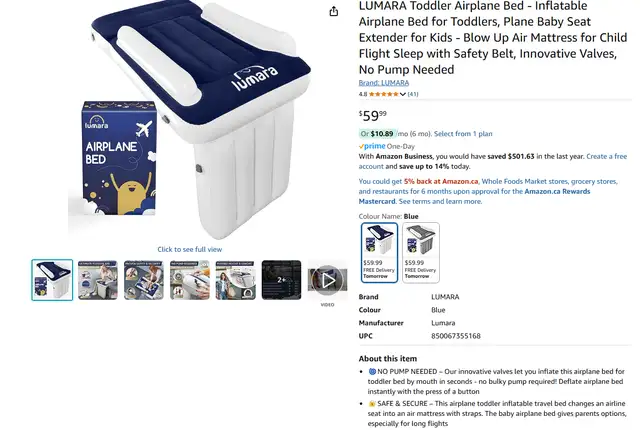This screenshot has width=640, height=430.
Task: View the second product thumbnail image
Action: click(x=98, y=280)
